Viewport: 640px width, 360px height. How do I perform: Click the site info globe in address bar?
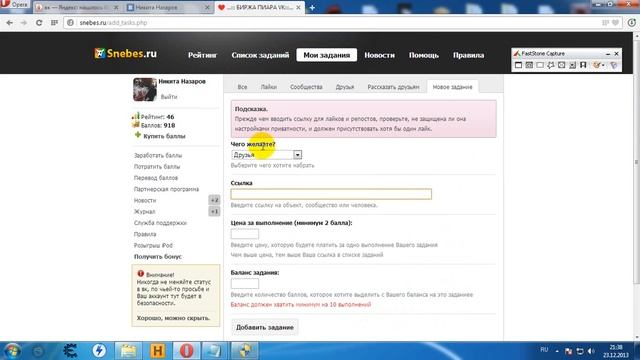pos(70,23)
